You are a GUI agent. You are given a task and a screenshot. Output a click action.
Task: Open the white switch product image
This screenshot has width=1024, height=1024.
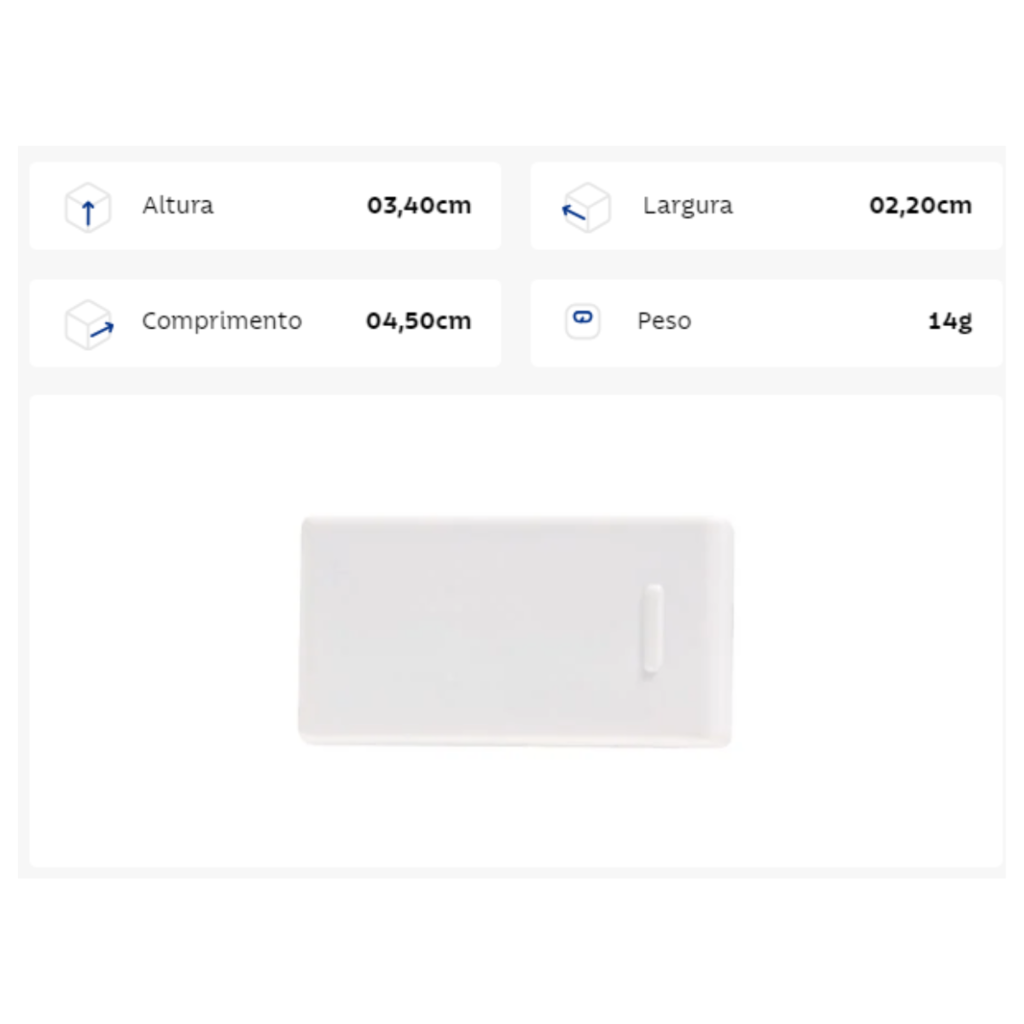click(x=516, y=631)
